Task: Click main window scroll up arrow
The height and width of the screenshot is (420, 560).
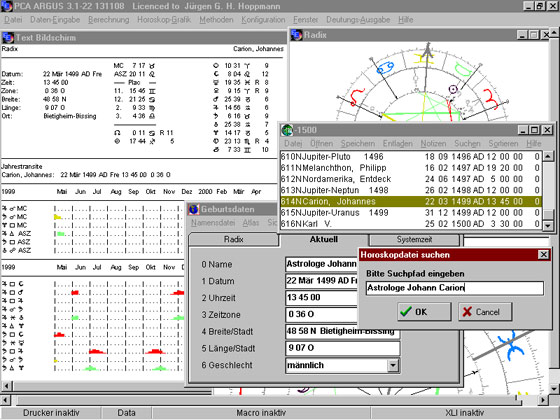Action: click(x=554, y=33)
